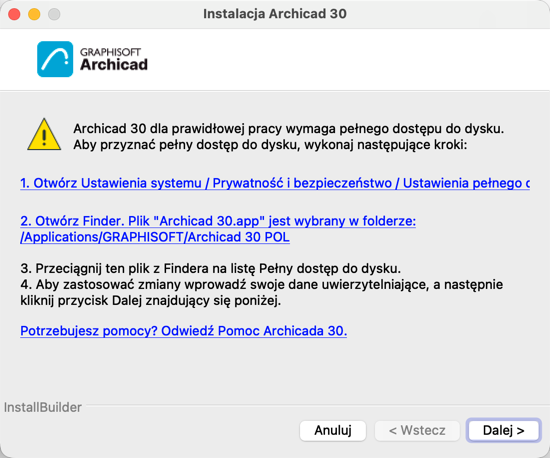Close the installer with the red button
550x458 pixels.
click(14, 14)
